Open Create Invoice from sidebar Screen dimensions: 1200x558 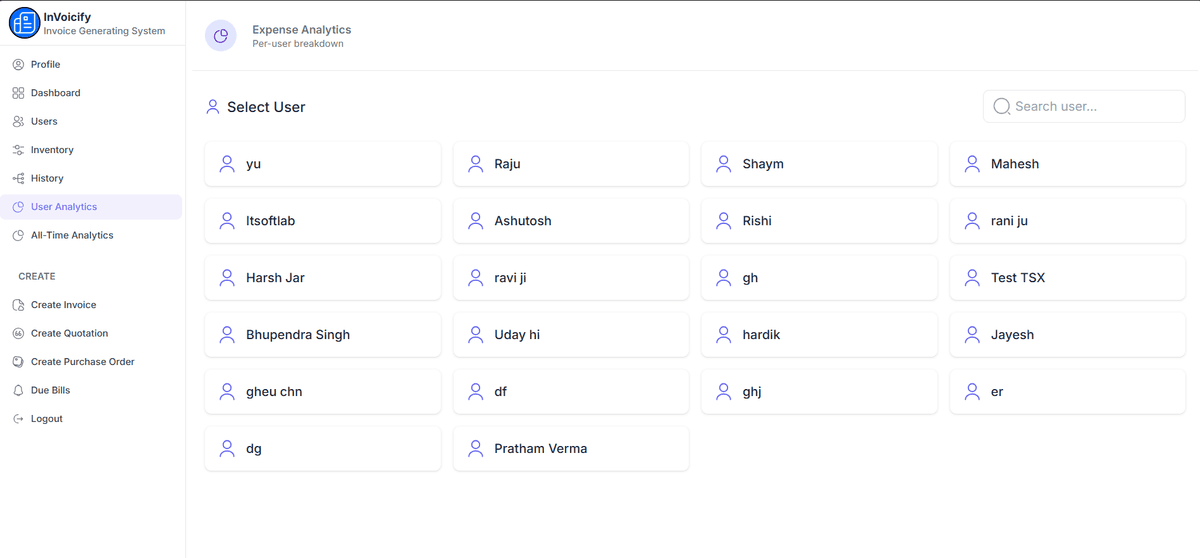coord(63,305)
